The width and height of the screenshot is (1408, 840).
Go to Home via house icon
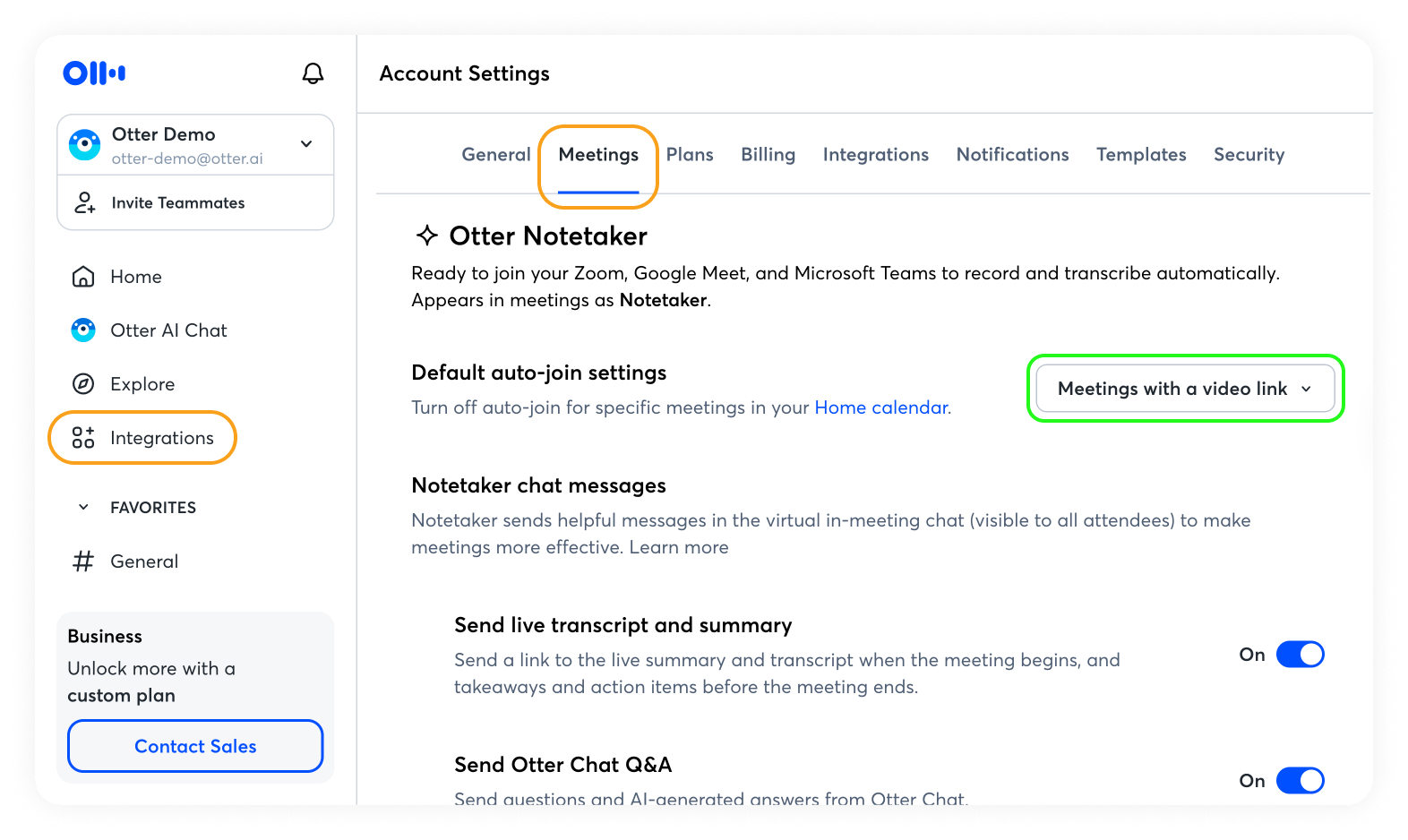tap(83, 277)
